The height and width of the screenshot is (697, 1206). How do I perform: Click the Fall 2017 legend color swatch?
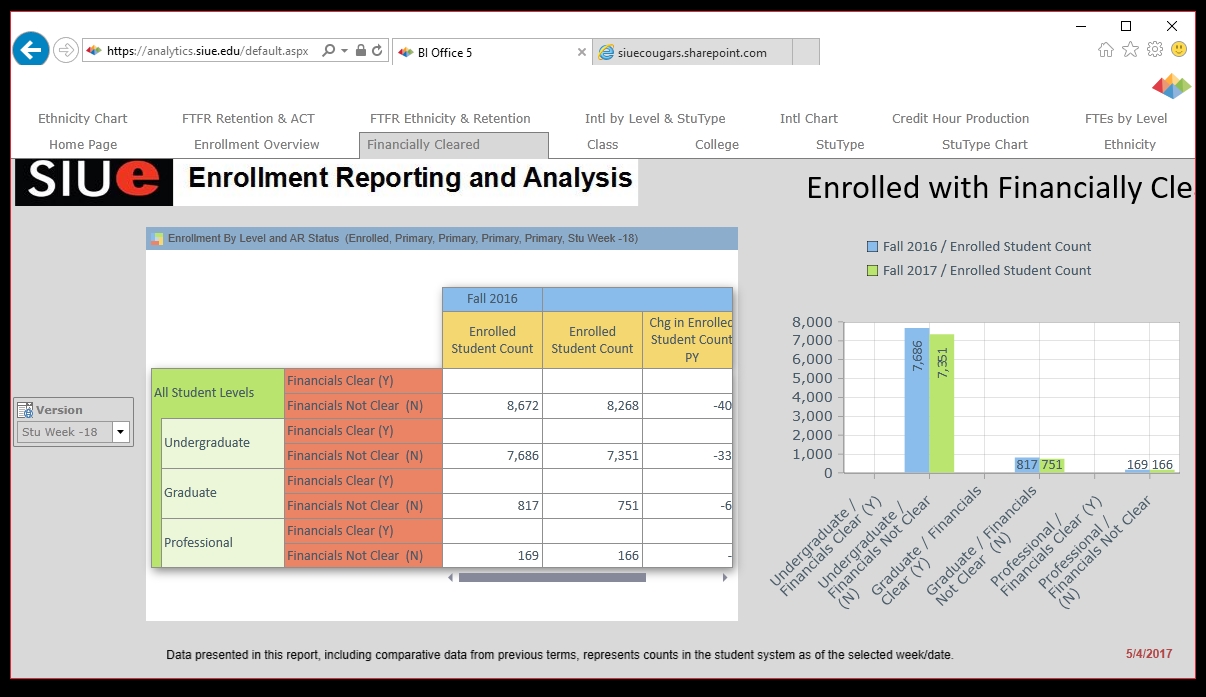(x=873, y=271)
